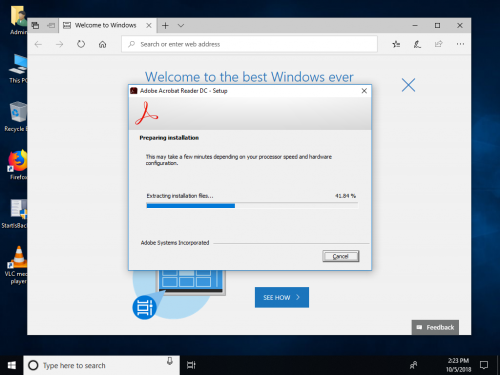
Task: Focus the Search or enter web address field
Action: click(249, 44)
